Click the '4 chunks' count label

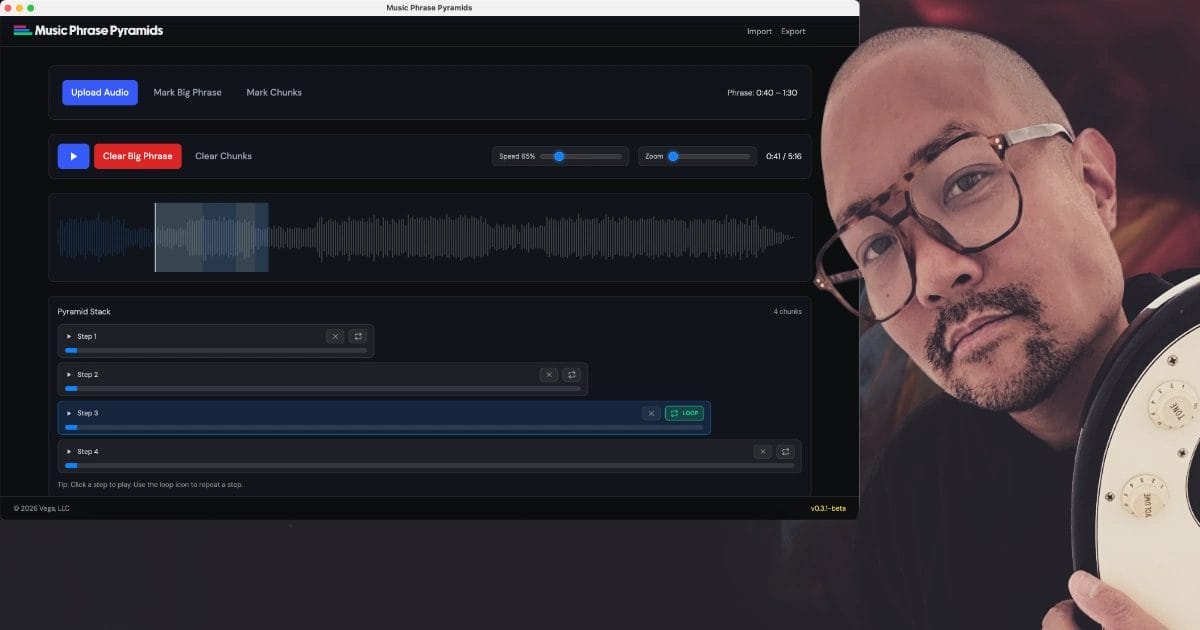(x=787, y=312)
